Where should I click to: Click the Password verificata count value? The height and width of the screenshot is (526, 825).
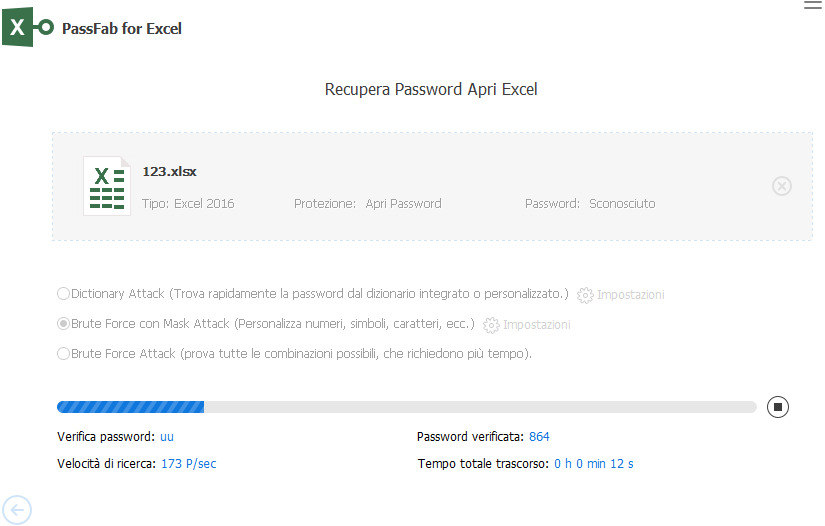[x=539, y=437]
